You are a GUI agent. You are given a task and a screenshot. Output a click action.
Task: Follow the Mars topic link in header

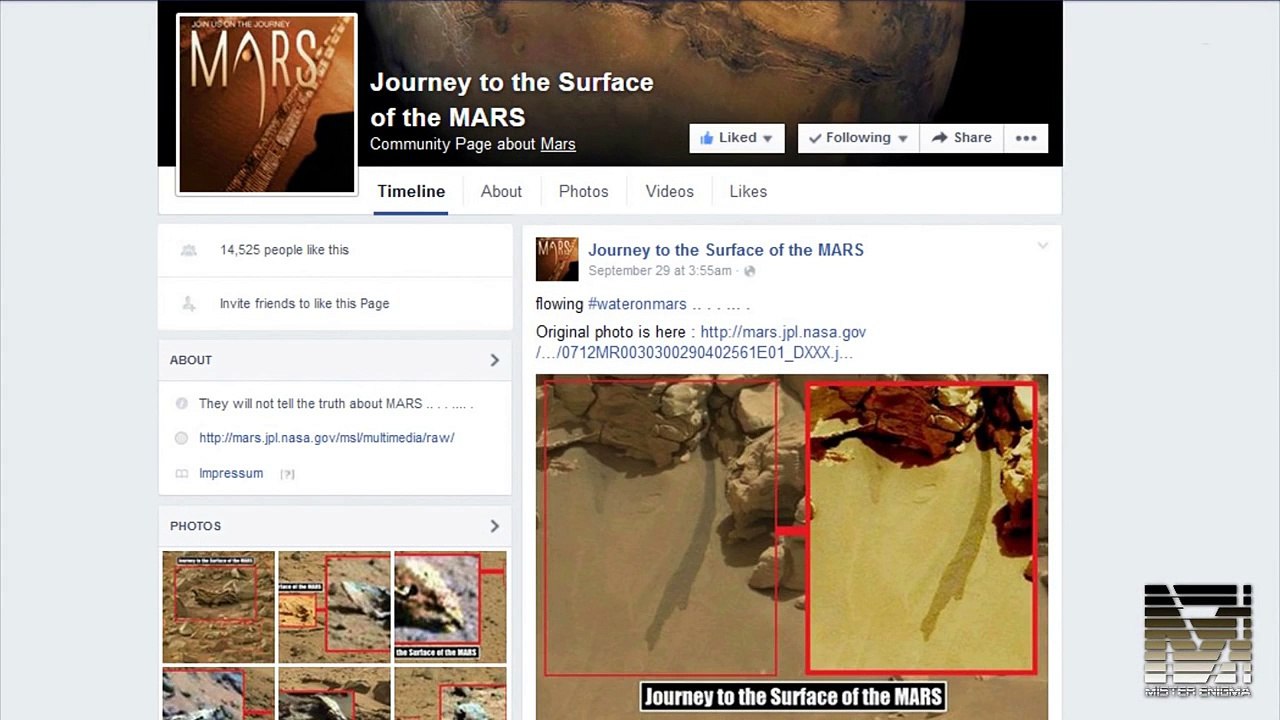point(558,144)
